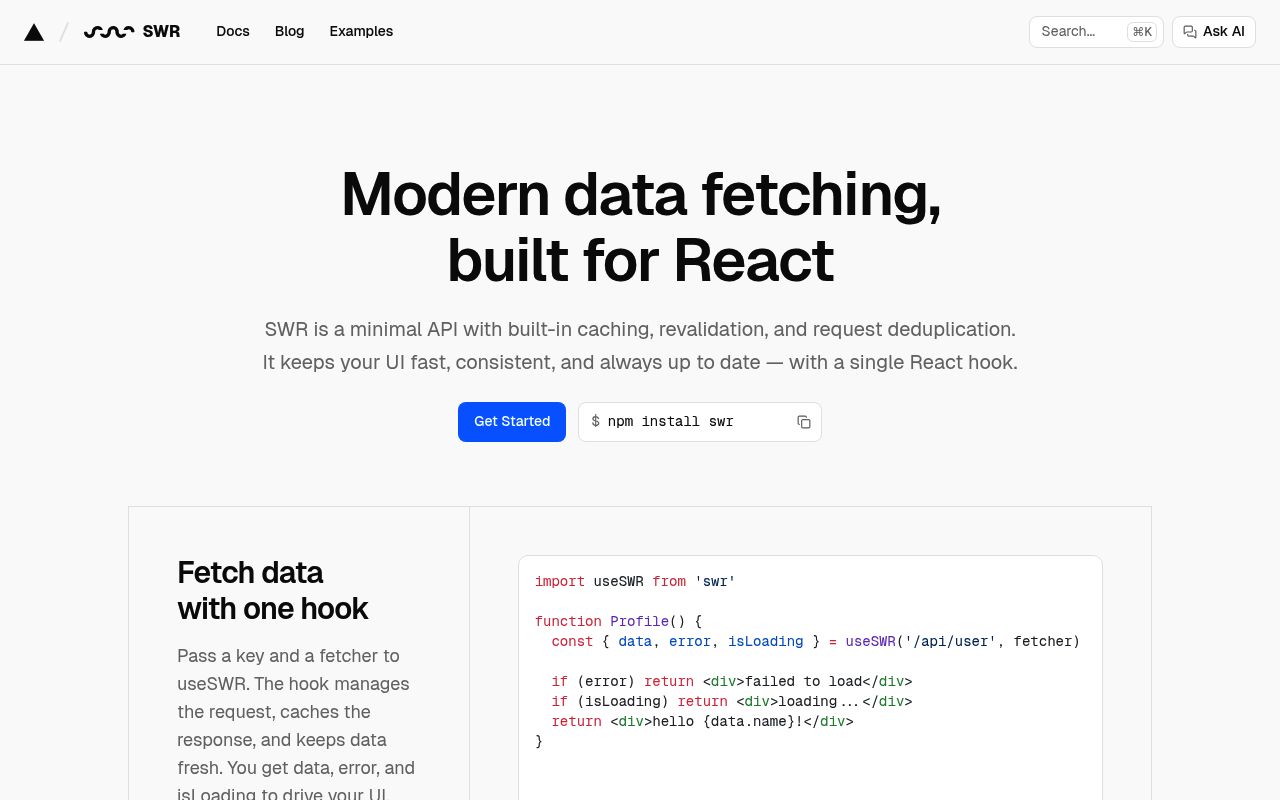This screenshot has width=1280, height=800.
Task: Click the 'npm install swr' command text
Action: pos(670,422)
